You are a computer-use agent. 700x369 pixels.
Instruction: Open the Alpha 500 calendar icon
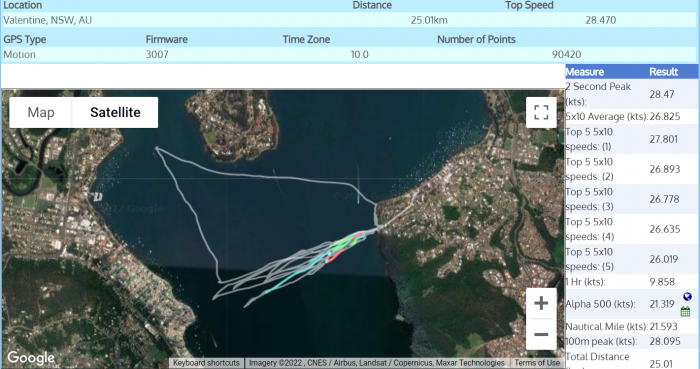[686, 311]
